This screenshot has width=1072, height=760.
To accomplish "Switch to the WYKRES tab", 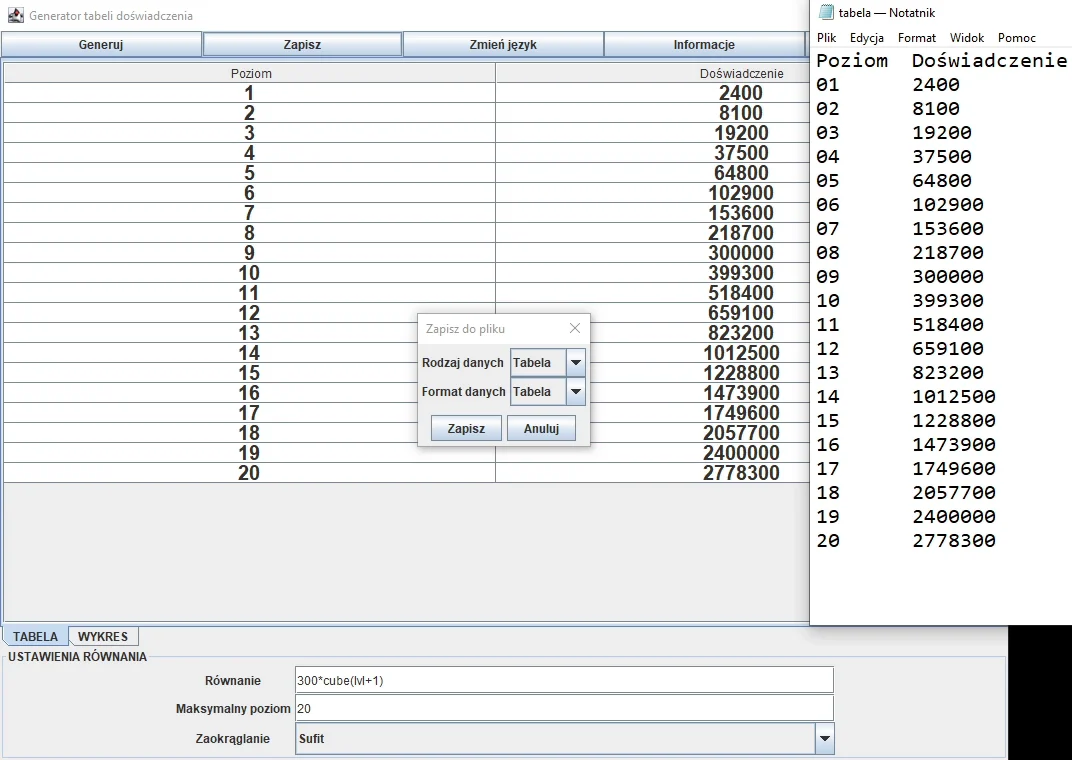I will click(103, 636).
